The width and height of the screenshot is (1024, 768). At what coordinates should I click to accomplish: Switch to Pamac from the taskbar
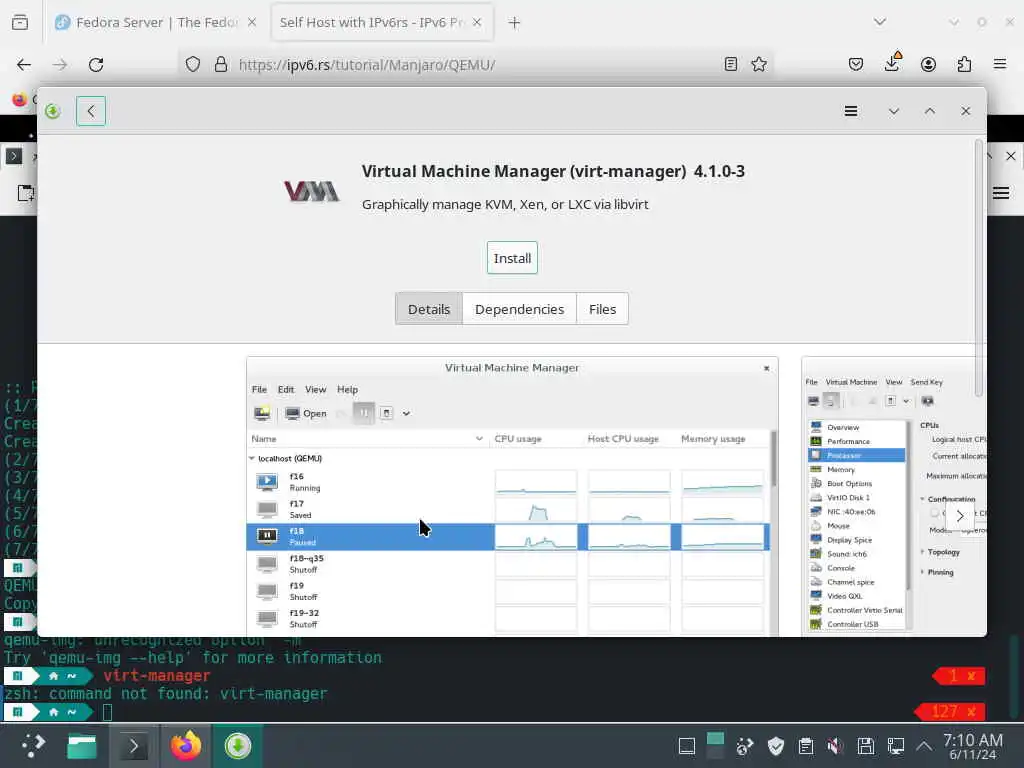(238, 746)
